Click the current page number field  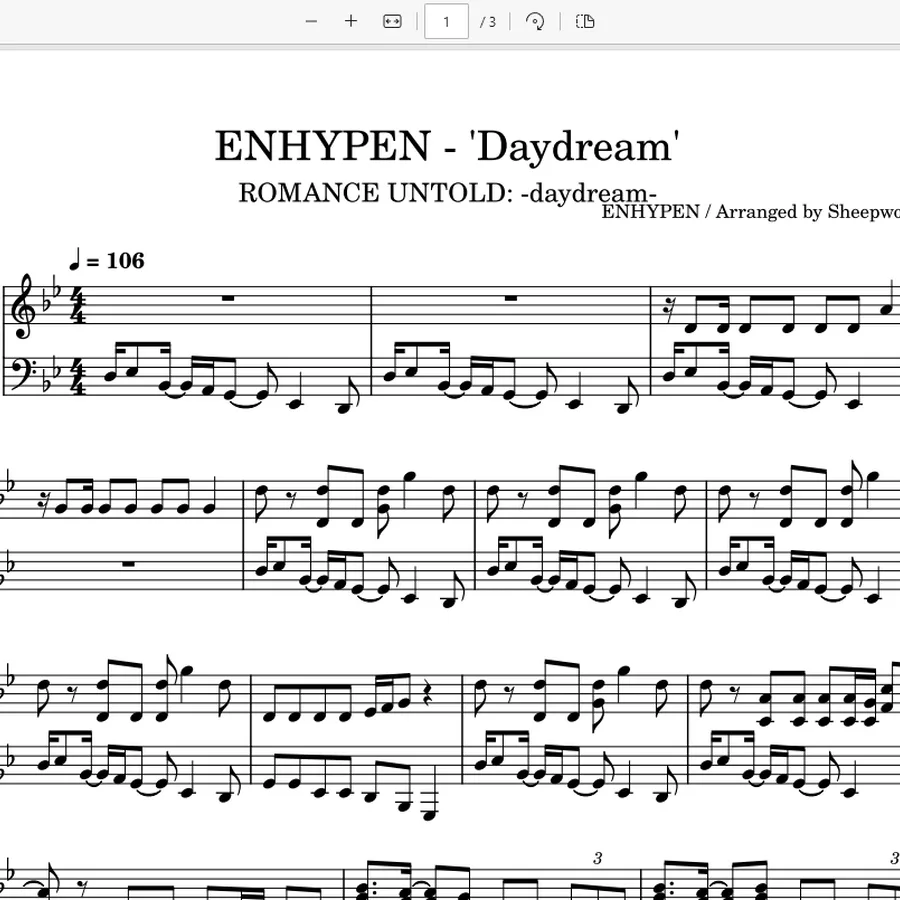point(446,22)
